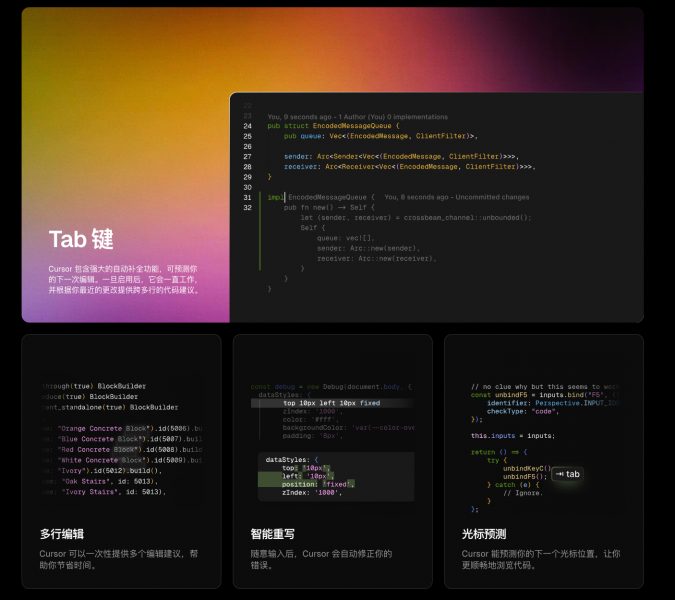Screen dimensions: 675x600
Task: Click the 'sender: Arc<Sender<Vec<' code line
Action: click(401, 156)
